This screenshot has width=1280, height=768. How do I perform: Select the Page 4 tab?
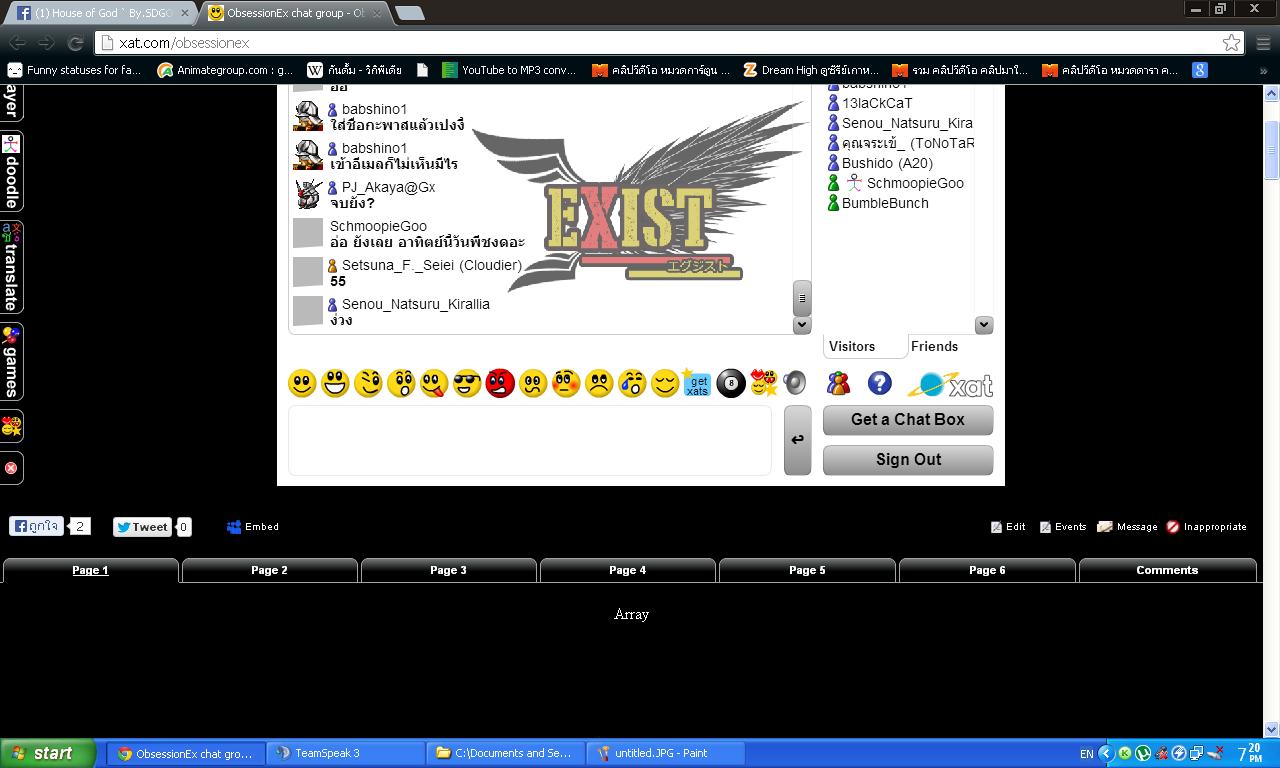coord(627,570)
